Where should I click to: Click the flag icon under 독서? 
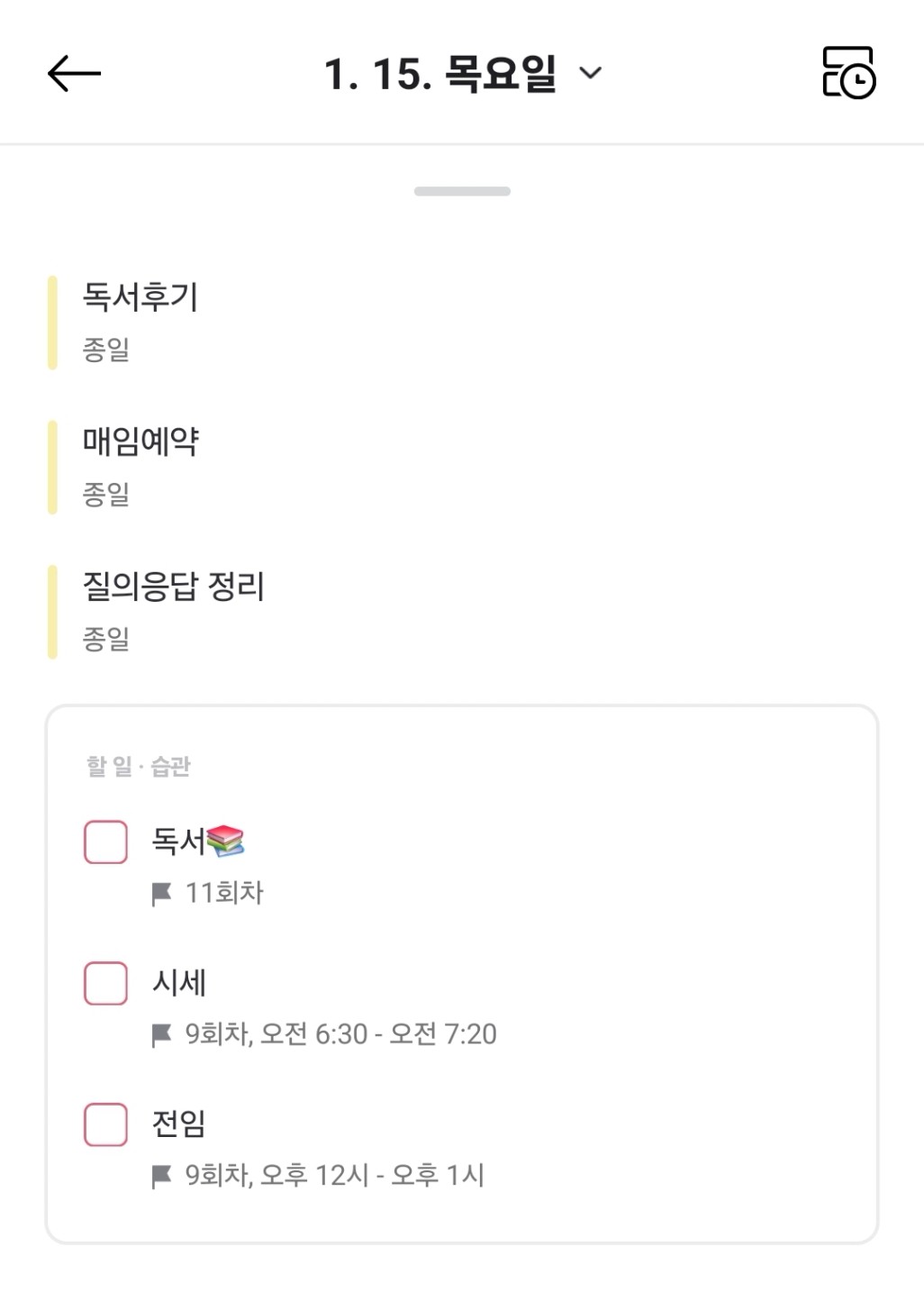pyautogui.click(x=162, y=894)
